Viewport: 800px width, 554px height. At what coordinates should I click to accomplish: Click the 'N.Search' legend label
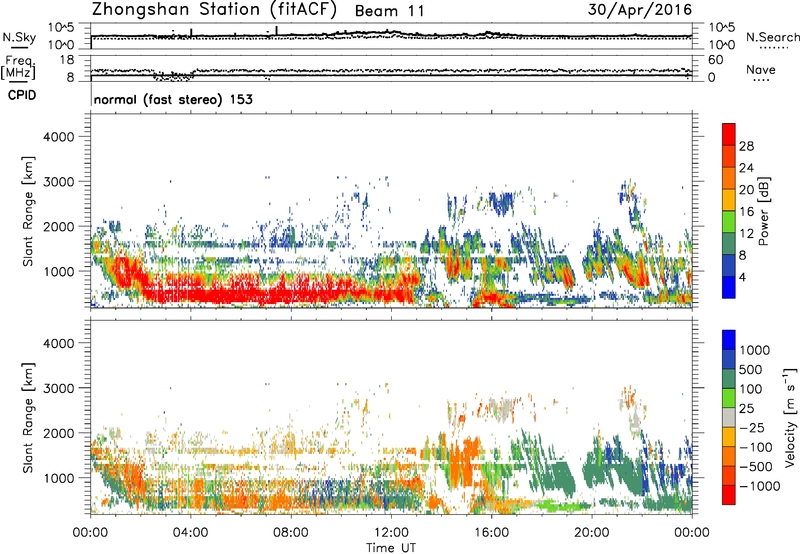tap(773, 37)
